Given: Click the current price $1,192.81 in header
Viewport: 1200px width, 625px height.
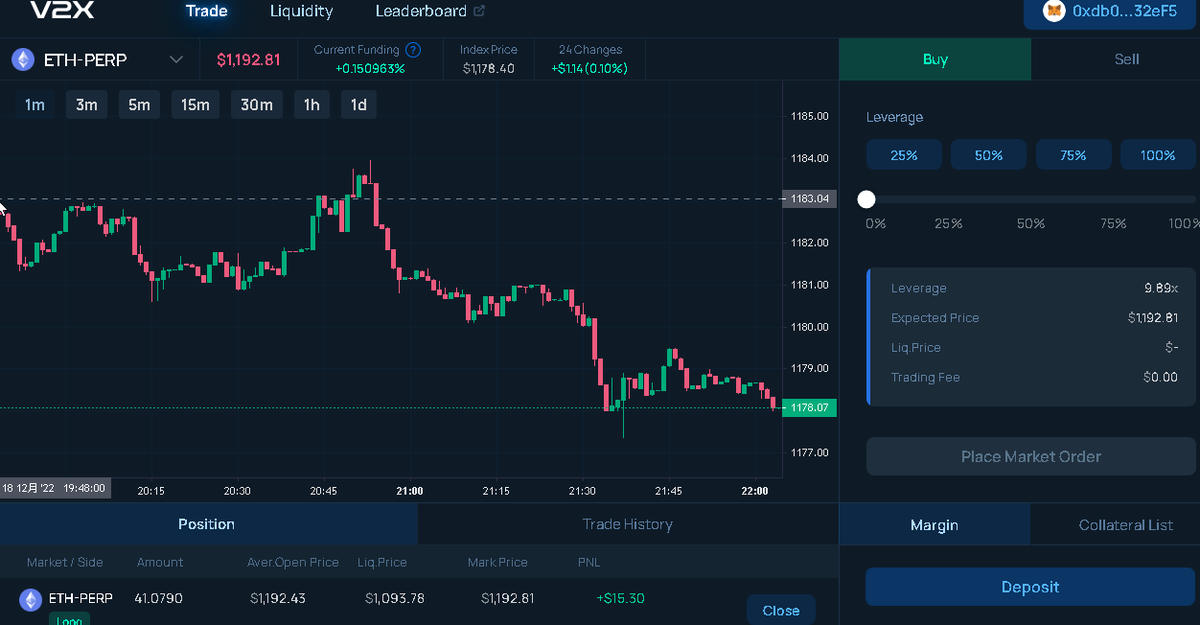Looking at the screenshot, I should pos(248,60).
